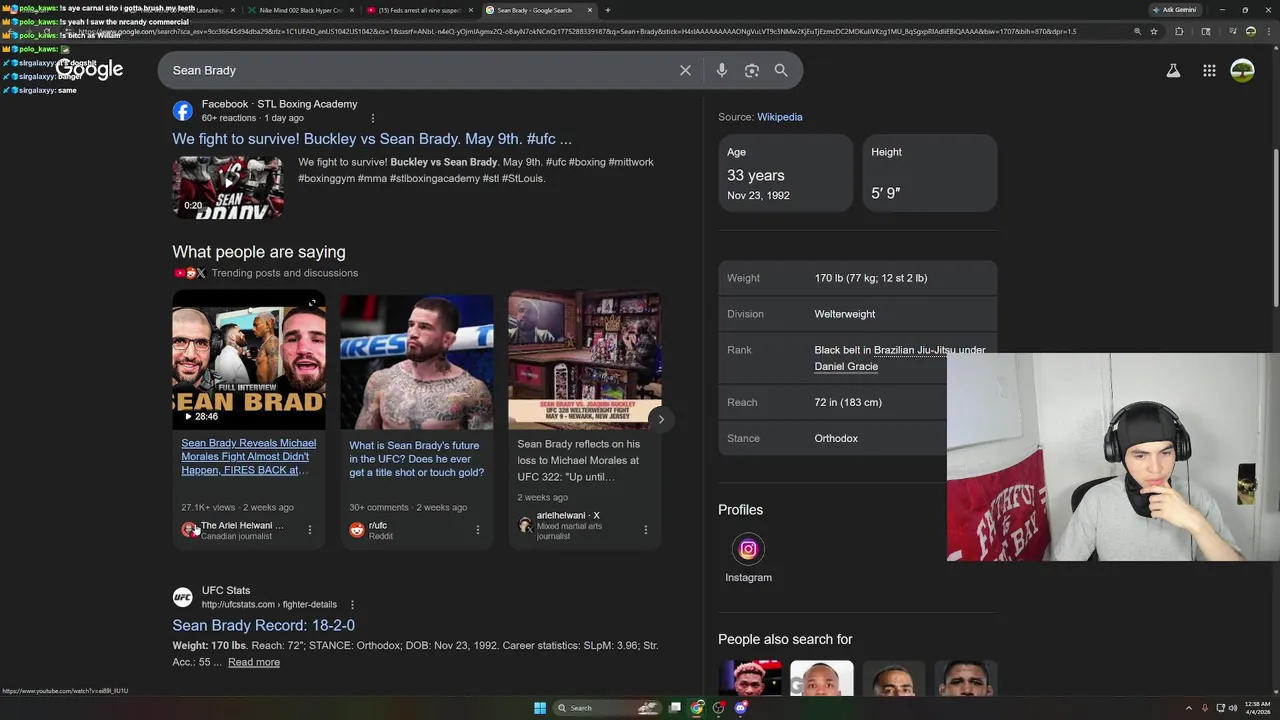1280x720 pixels.
Task: Open We fight to survive Buckley link
Action: 372,139
